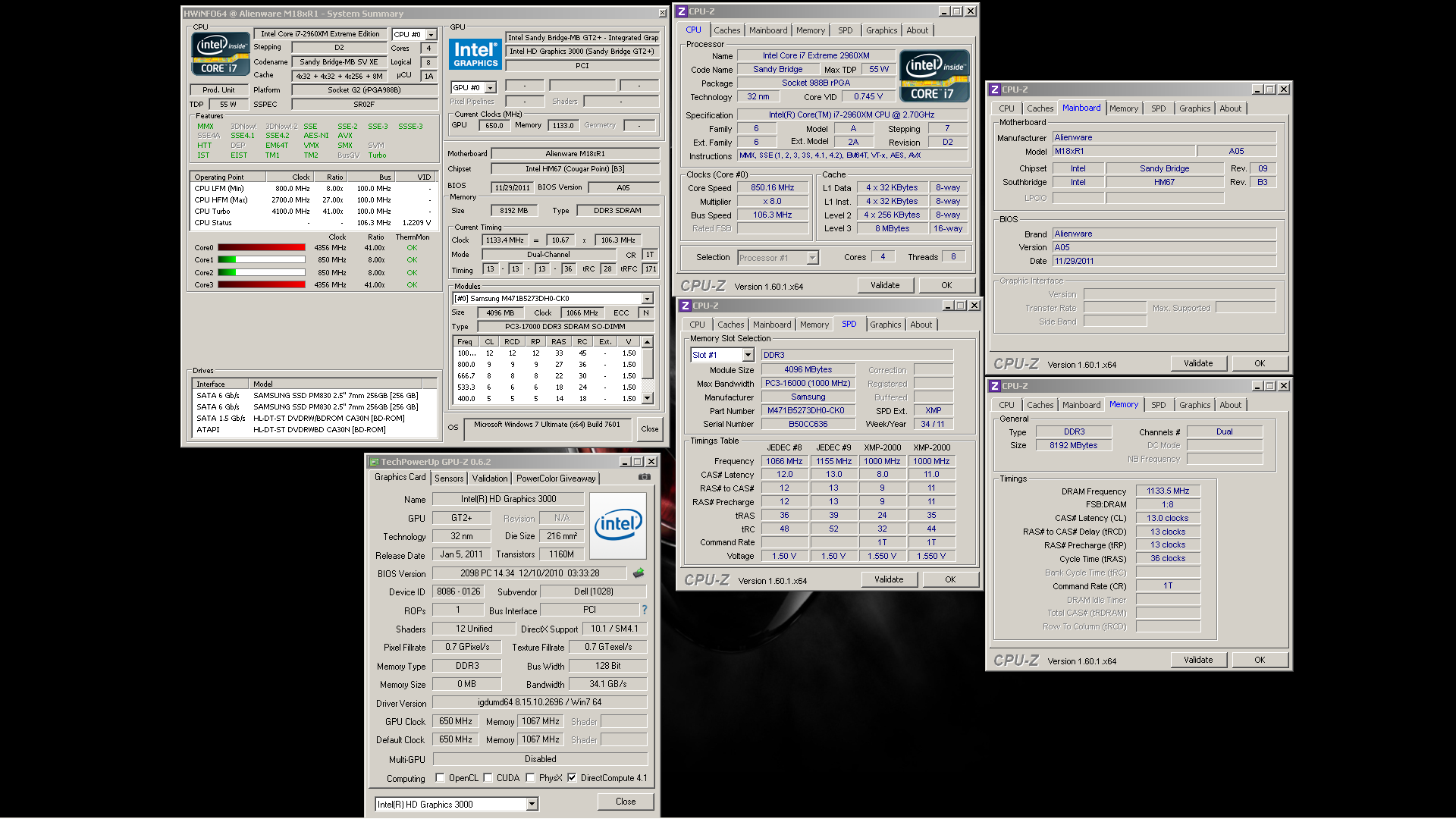Image resolution: width=1456 pixels, height=819 pixels.
Task: Select the SATA 1.5 Gb/s BDROM drive row
Action: click(315, 419)
